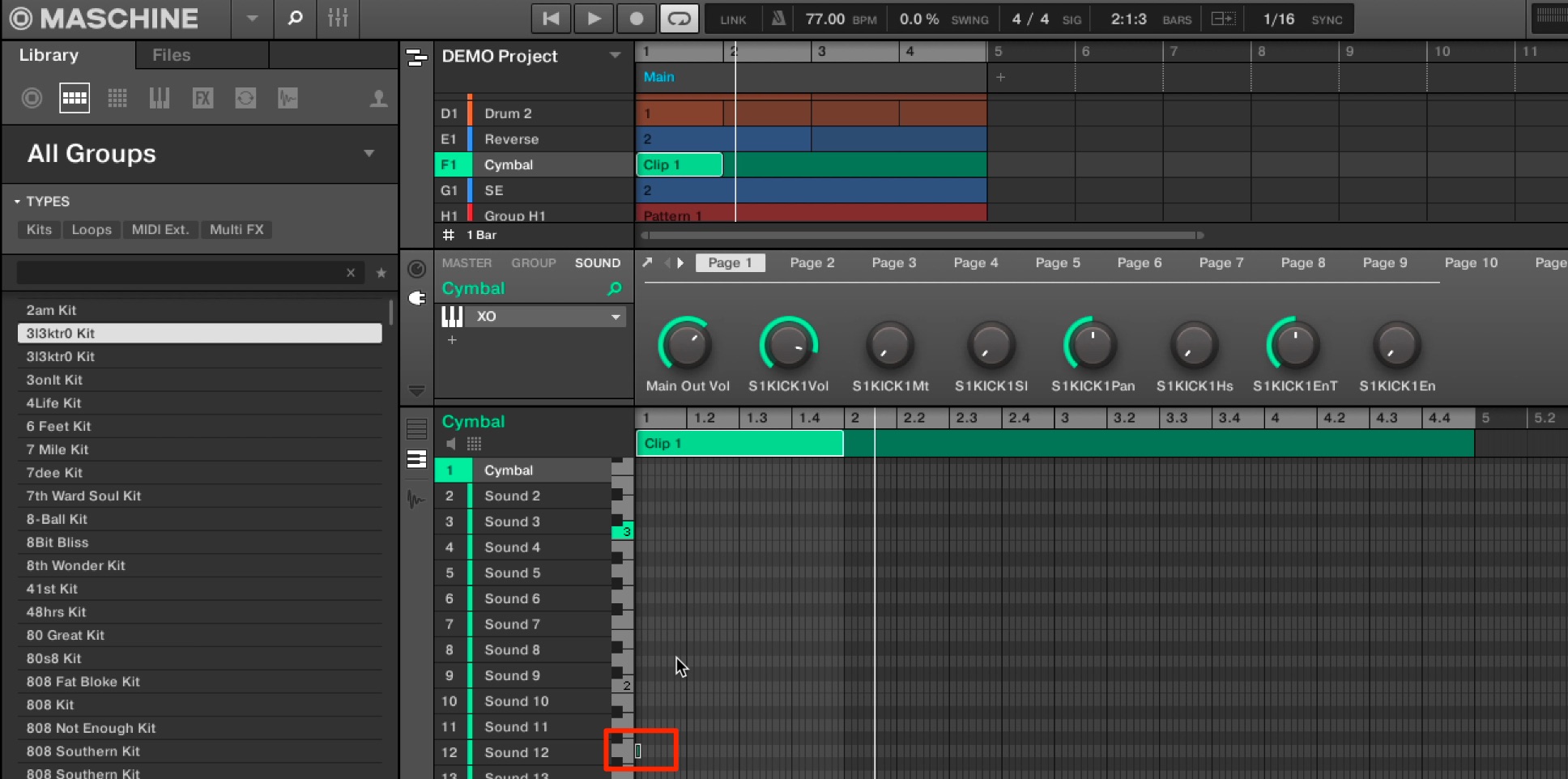This screenshot has height=779, width=1568.
Task: Click the browser search magnifier icon
Action: click(x=296, y=18)
